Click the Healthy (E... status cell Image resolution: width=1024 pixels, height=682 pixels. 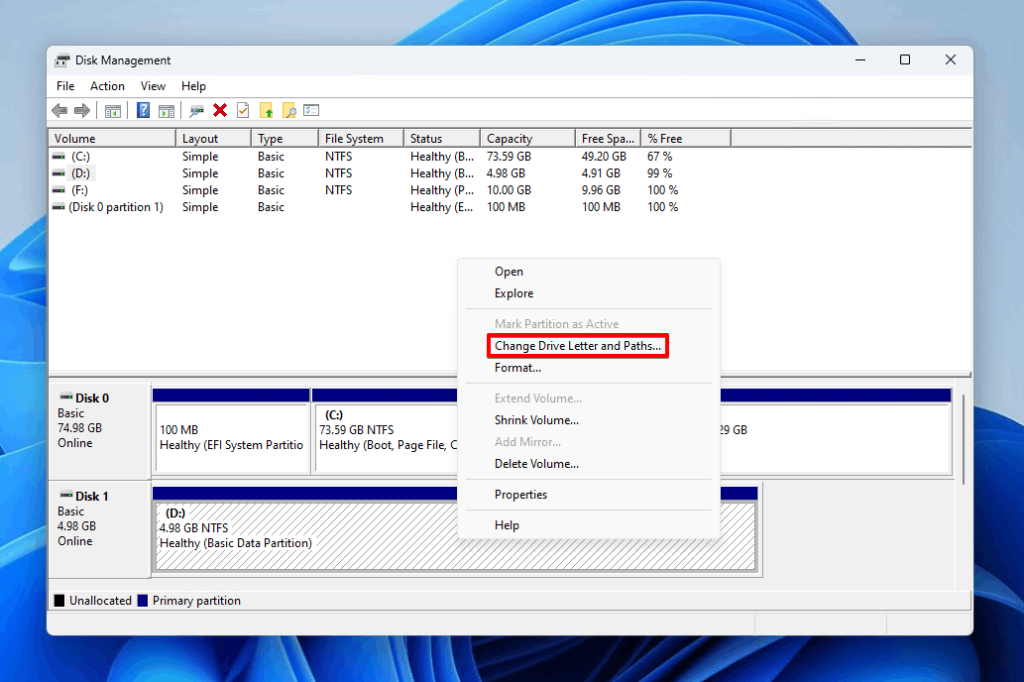pos(442,207)
